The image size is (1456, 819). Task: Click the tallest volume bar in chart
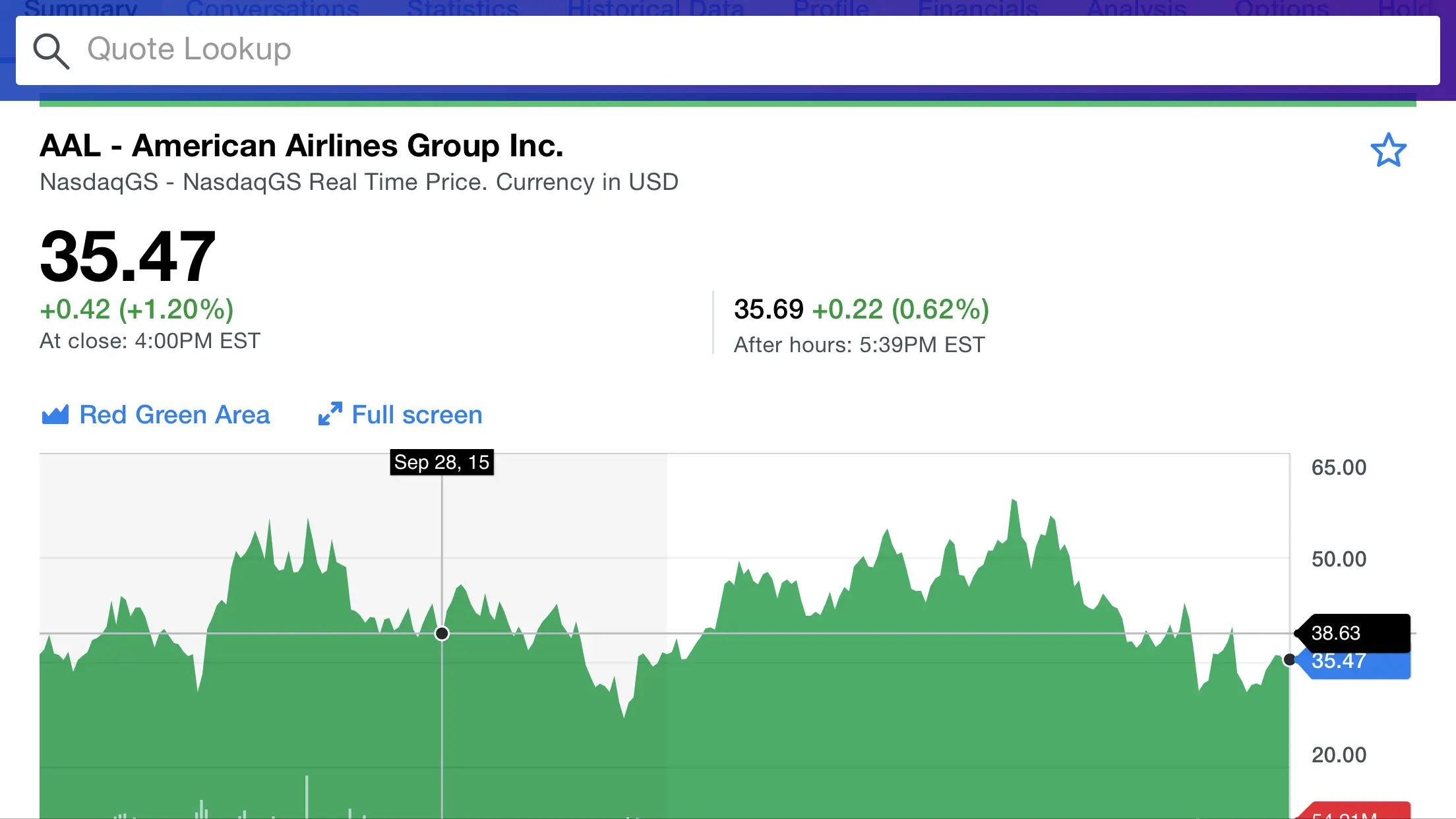[307, 796]
